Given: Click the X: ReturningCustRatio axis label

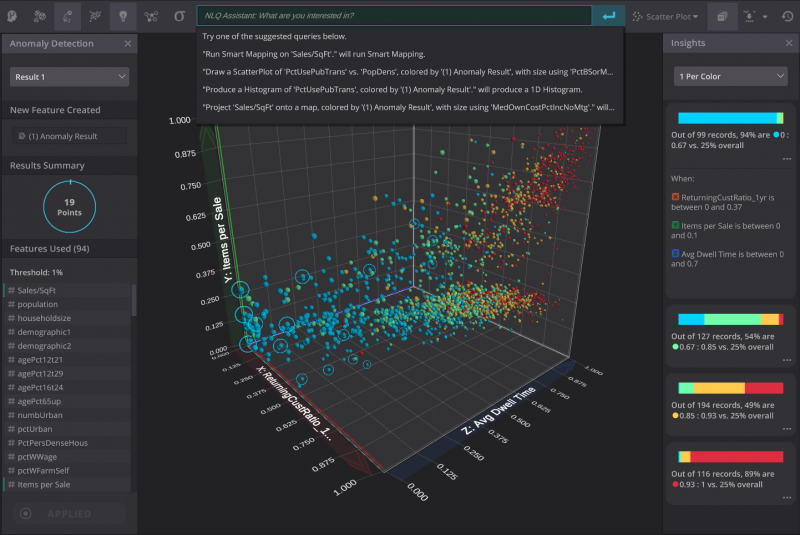Looking at the screenshot, I should pos(294,403).
